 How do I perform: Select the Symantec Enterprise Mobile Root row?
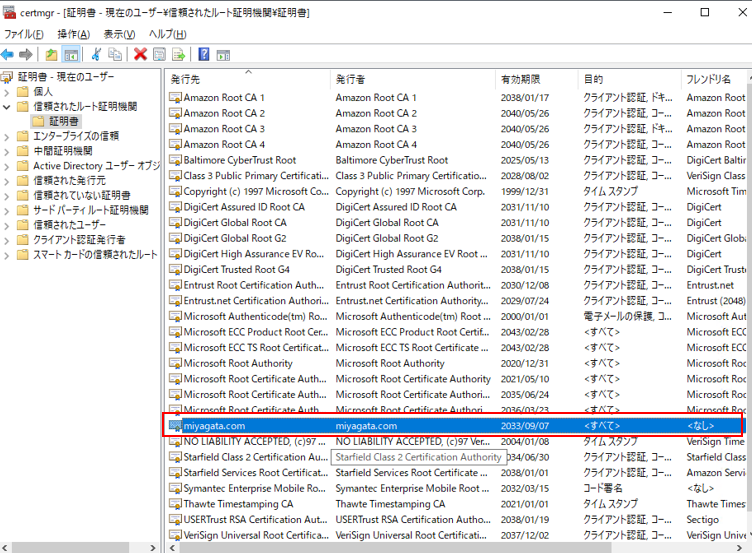pos(456,488)
